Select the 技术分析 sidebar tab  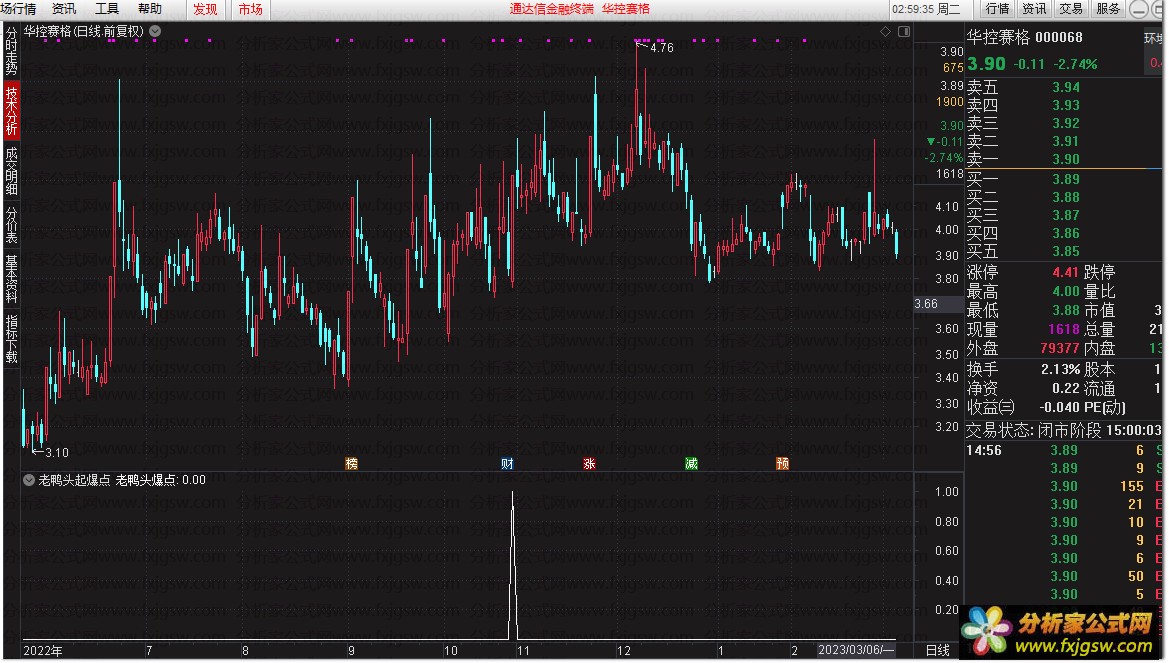11,110
